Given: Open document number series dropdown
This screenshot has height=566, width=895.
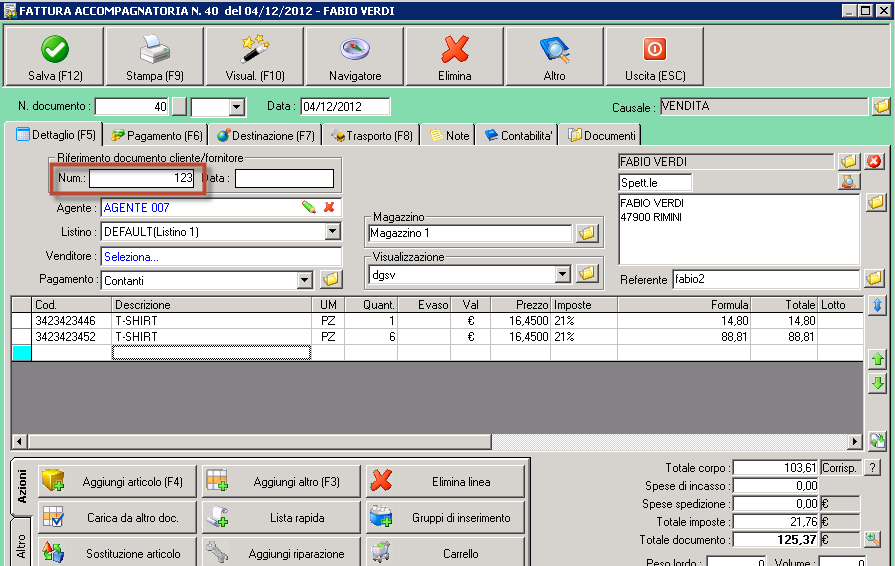Looking at the screenshot, I should 236,107.
